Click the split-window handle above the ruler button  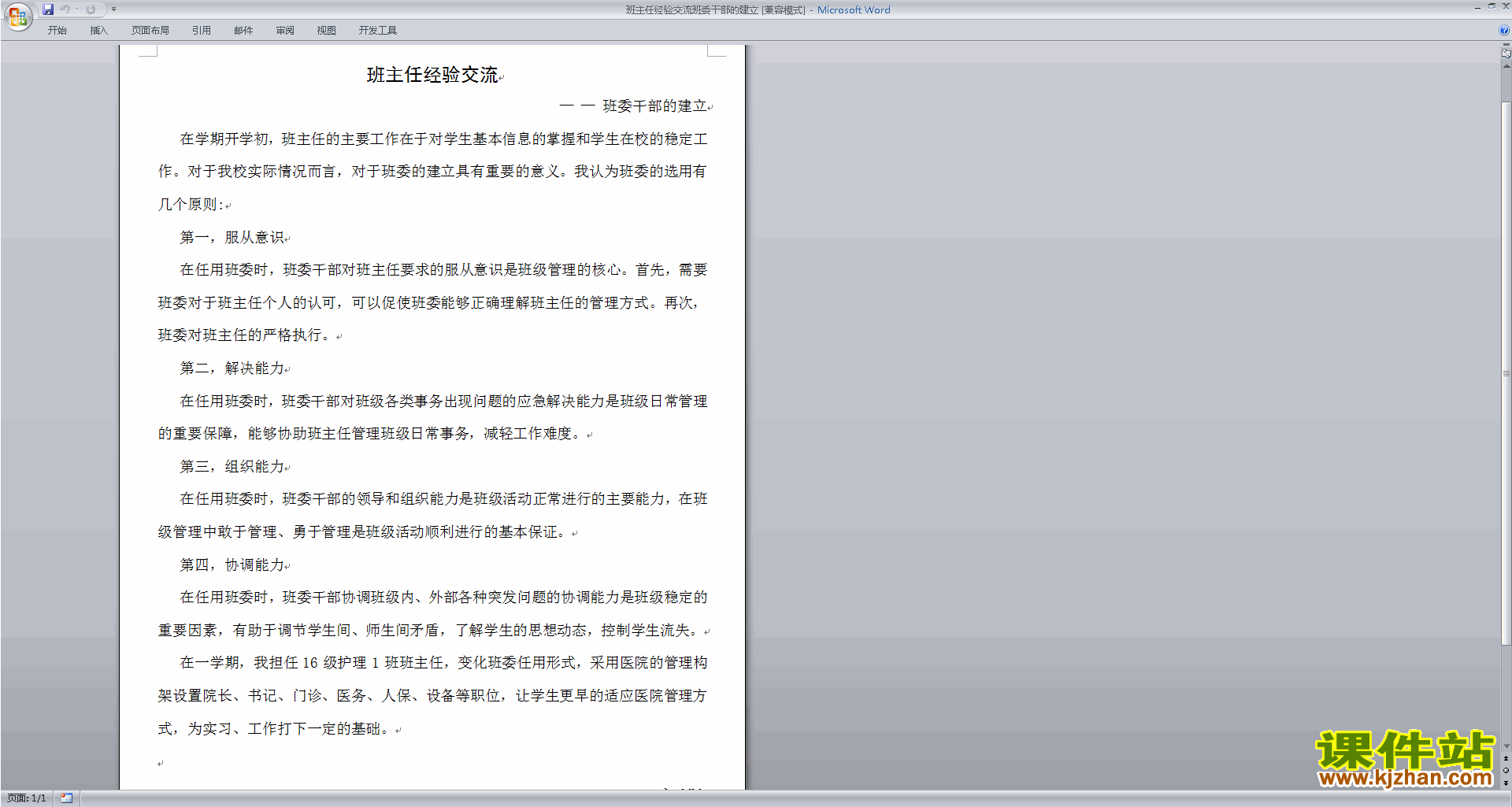[x=1506, y=45]
